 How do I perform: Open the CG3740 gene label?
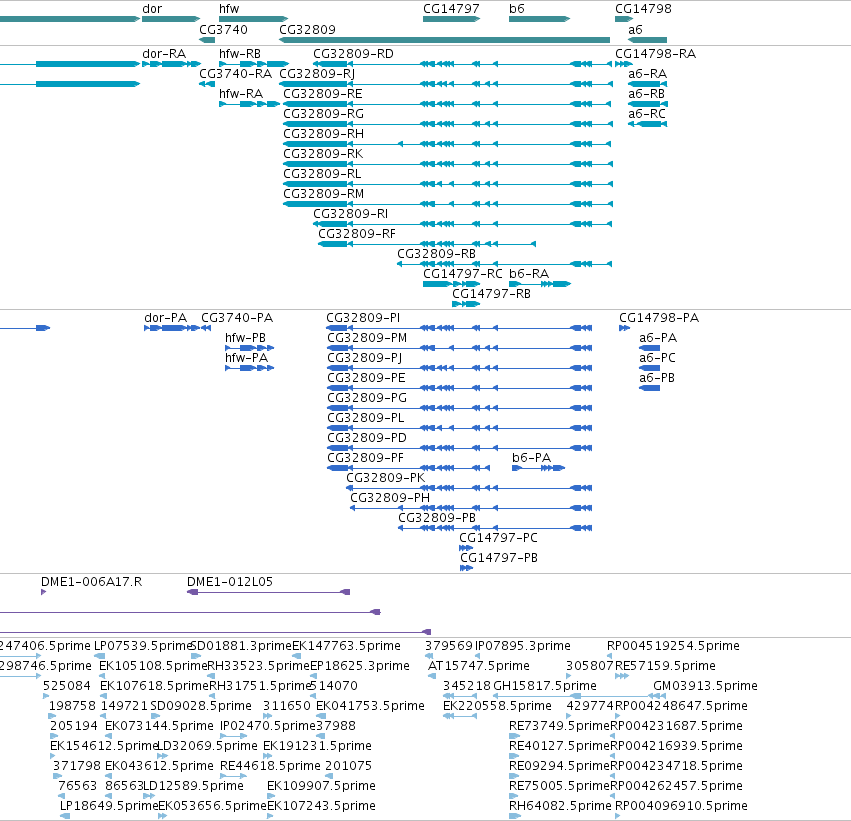tap(223, 29)
